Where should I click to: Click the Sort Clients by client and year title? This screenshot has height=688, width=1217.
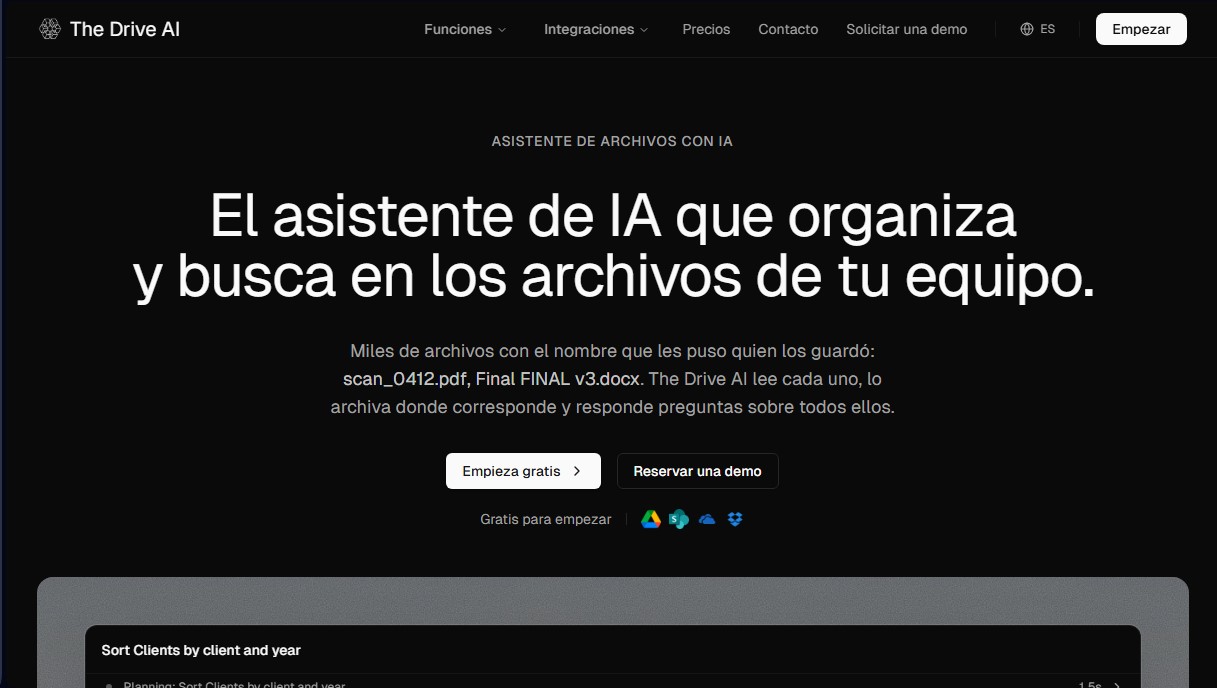pyautogui.click(x=201, y=650)
